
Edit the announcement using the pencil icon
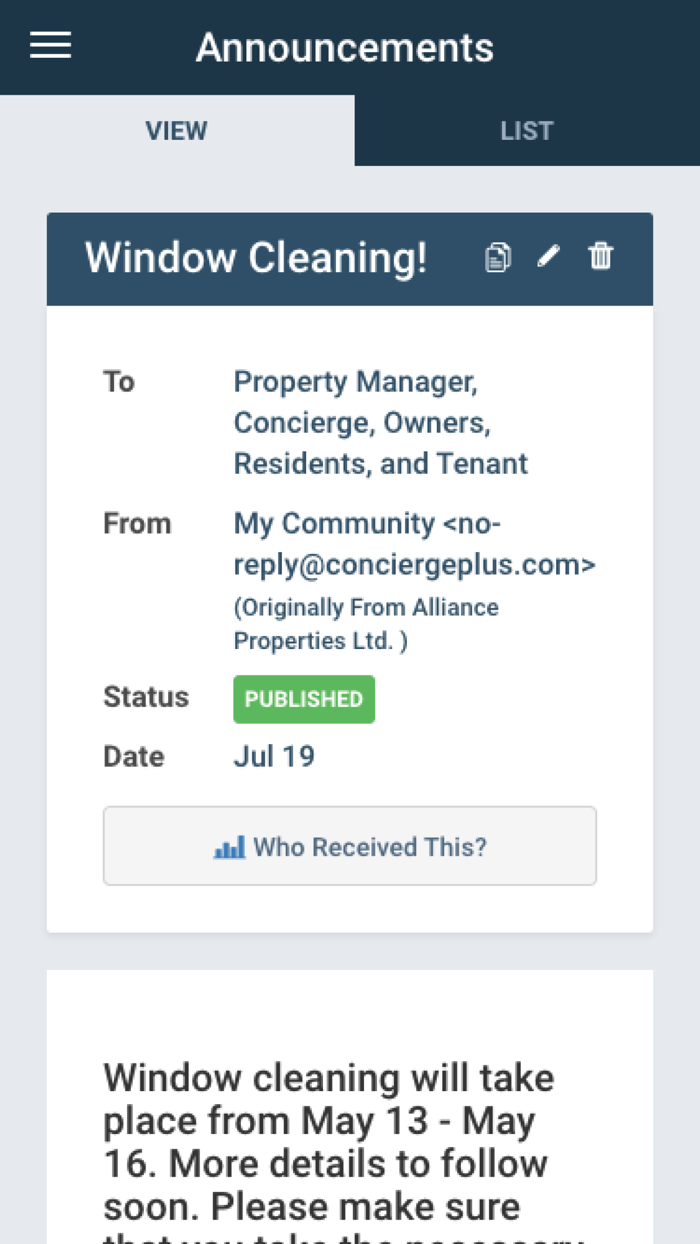[x=548, y=257]
